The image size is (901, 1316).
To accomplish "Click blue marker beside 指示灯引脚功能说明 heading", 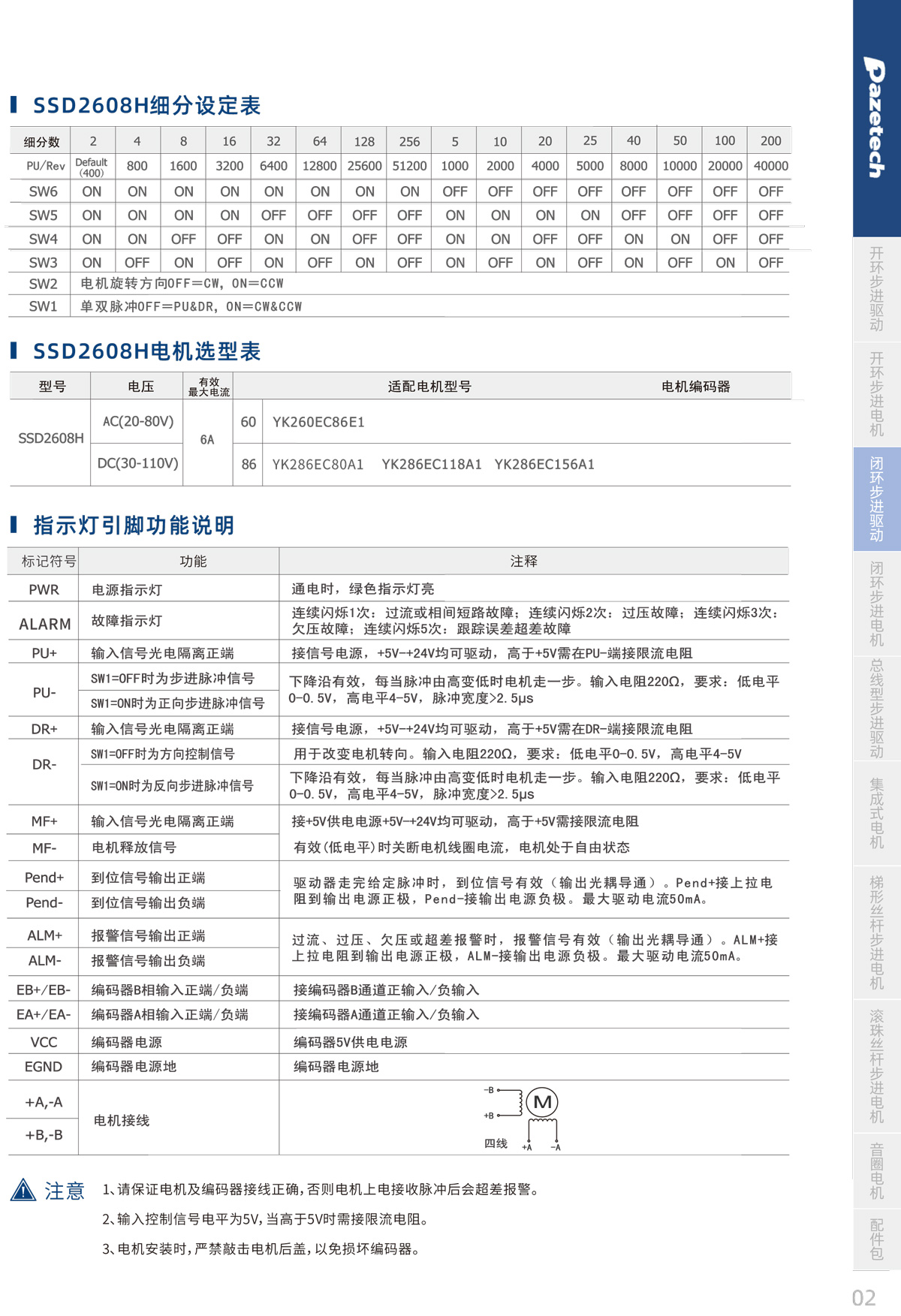I will (x=14, y=525).
